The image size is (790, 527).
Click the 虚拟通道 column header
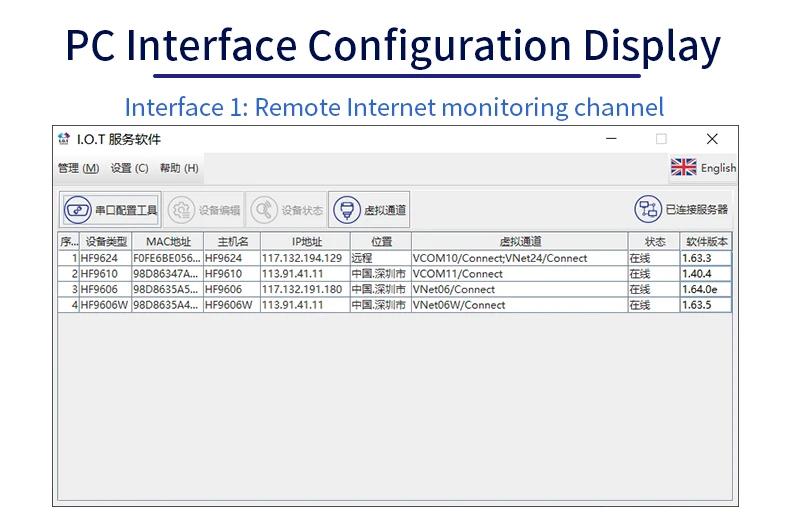pos(519,242)
